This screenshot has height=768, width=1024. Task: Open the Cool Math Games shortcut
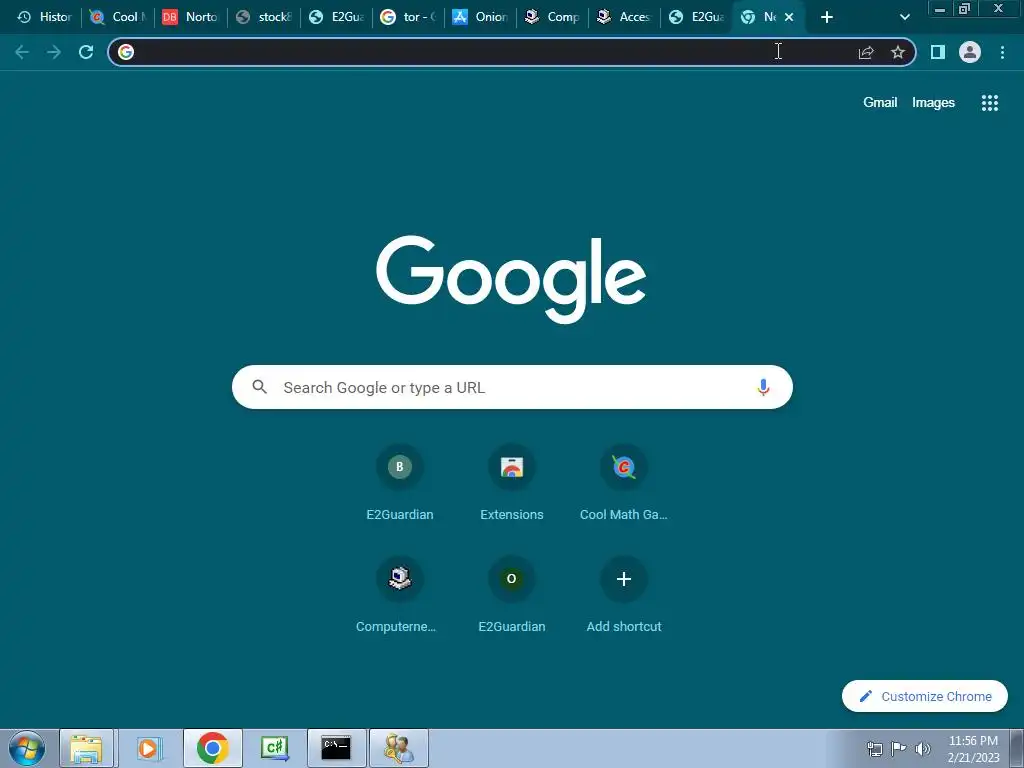pyautogui.click(x=624, y=483)
